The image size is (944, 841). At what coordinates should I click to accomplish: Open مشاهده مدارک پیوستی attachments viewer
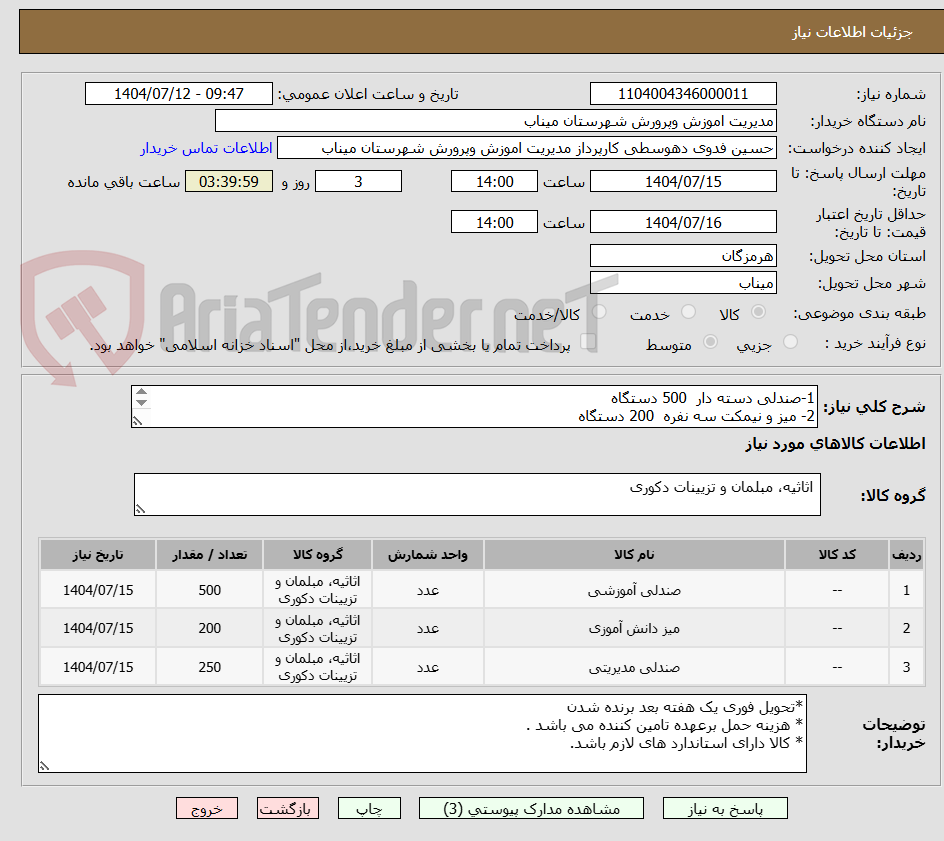coord(528,808)
